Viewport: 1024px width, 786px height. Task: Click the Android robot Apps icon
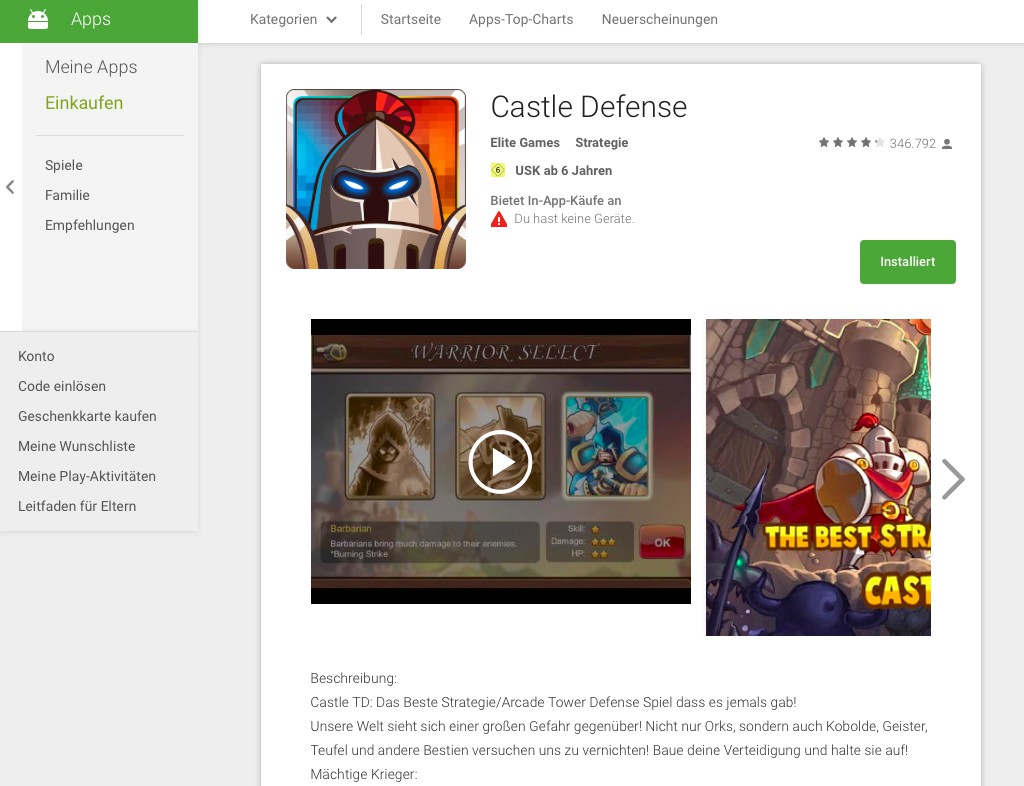pos(38,19)
